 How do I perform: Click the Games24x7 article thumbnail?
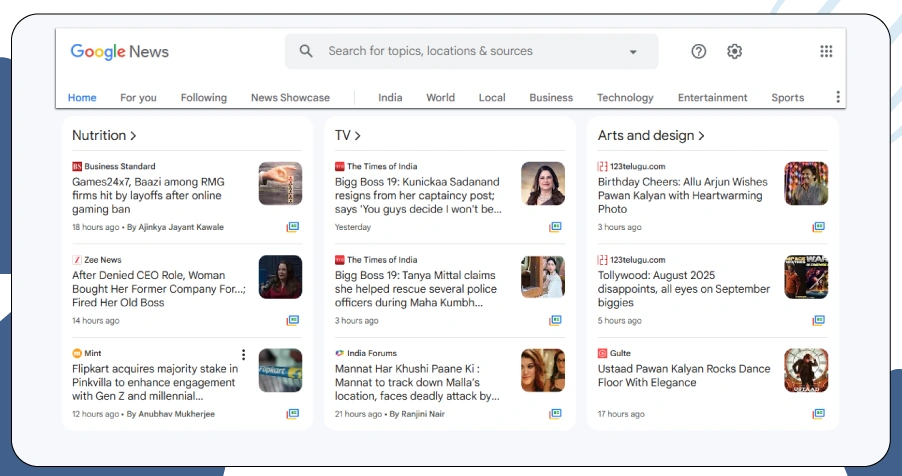(280, 184)
